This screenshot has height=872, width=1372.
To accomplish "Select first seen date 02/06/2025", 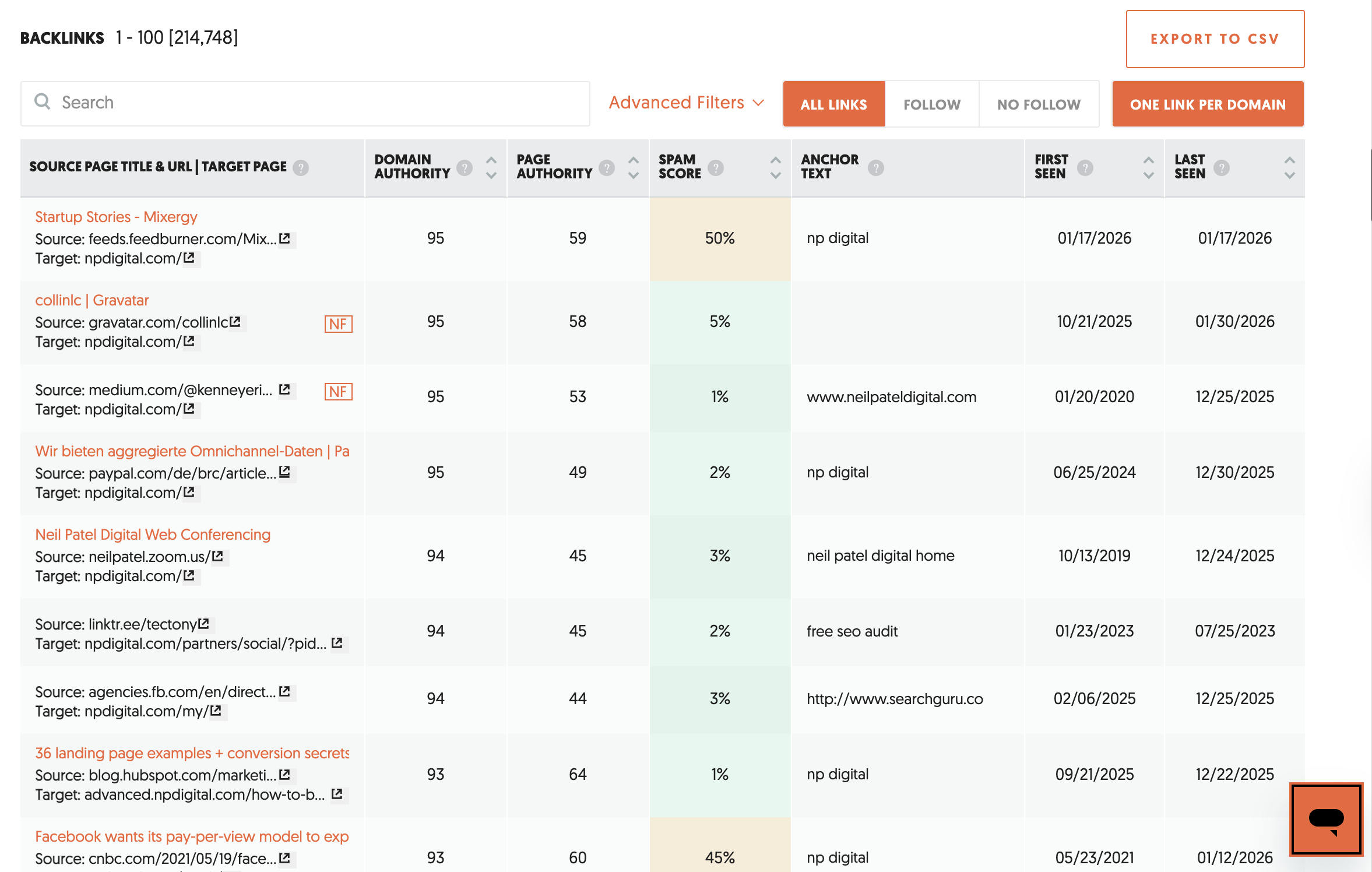I will [x=1095, y=699].
